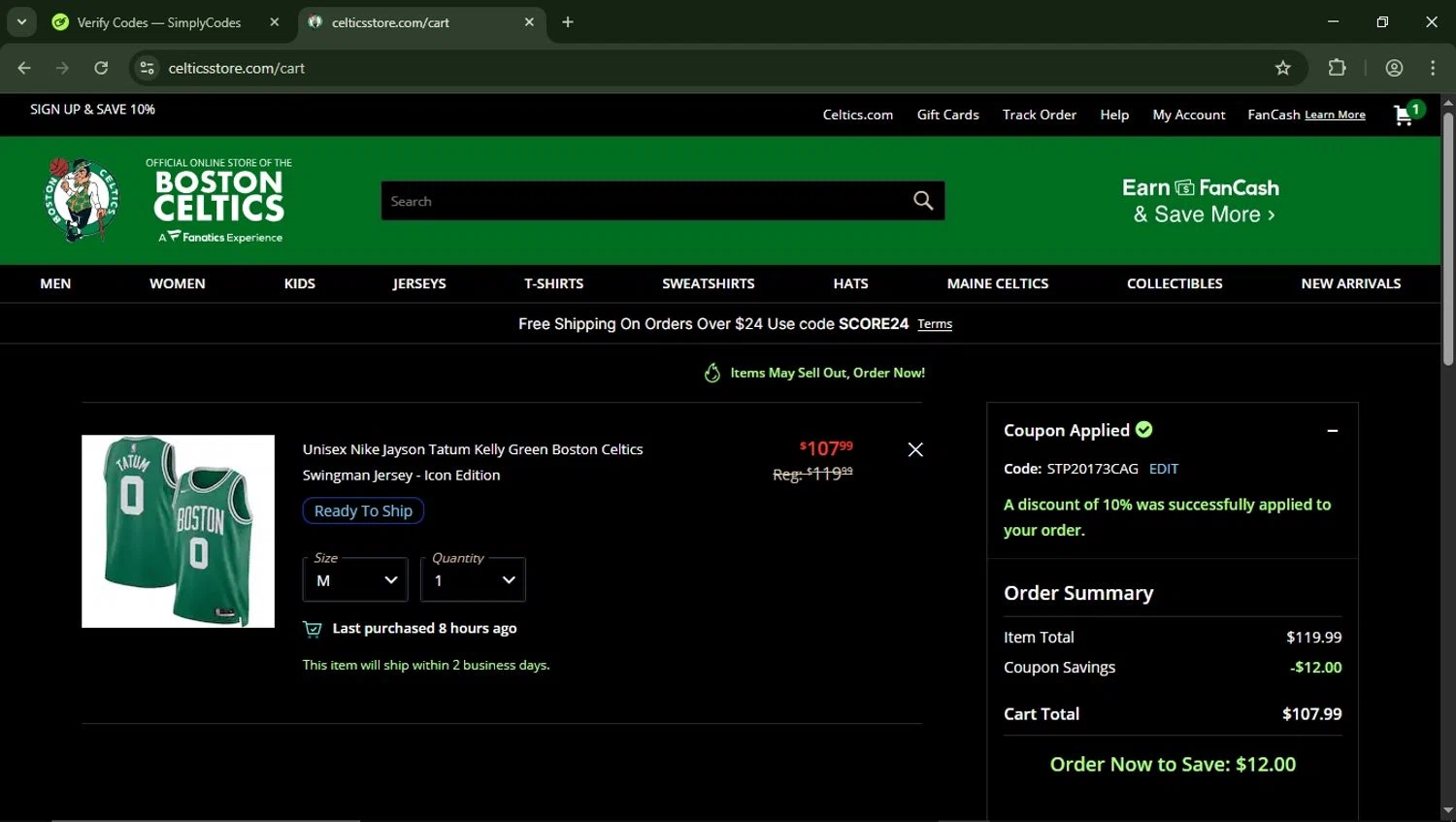Open the free shipping Terms link
The height and width of the screenshot is (822, 1456).
pyautogui.click(x=935, y=324)
